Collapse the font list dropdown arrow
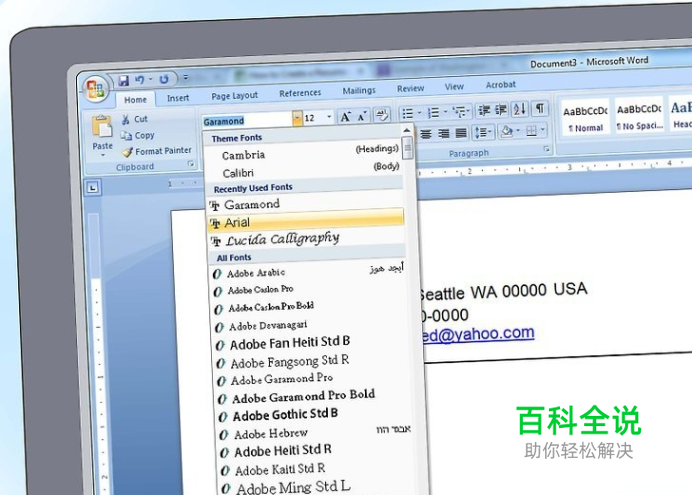This screenshot has width=692, height=495. point(297,118)
